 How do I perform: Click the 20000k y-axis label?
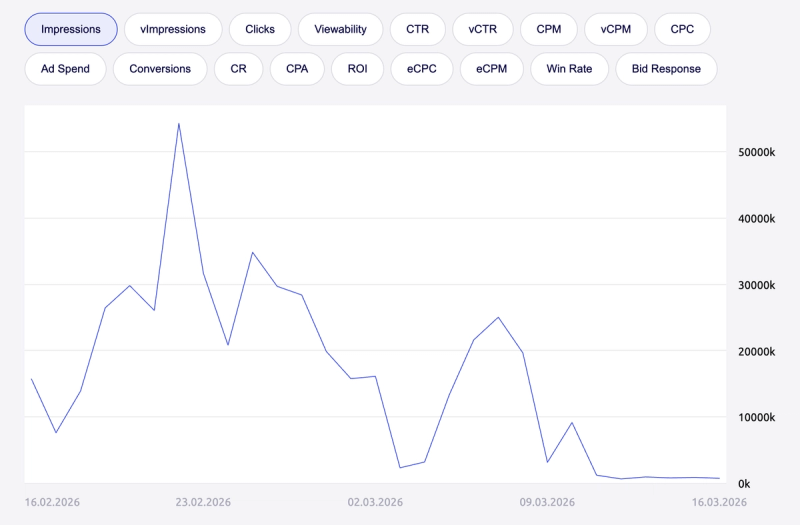click(x=757, y=352)
